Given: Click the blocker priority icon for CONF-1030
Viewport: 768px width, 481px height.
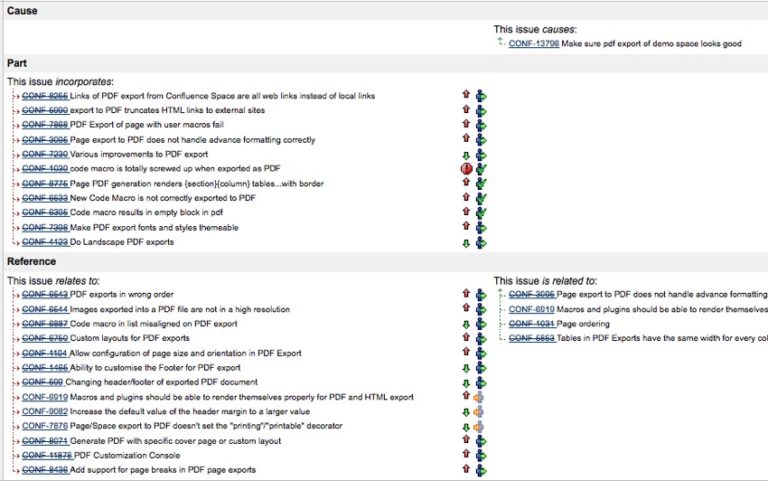Looking at the screenshot, I should pyautogui.click(x=466, y=169).
